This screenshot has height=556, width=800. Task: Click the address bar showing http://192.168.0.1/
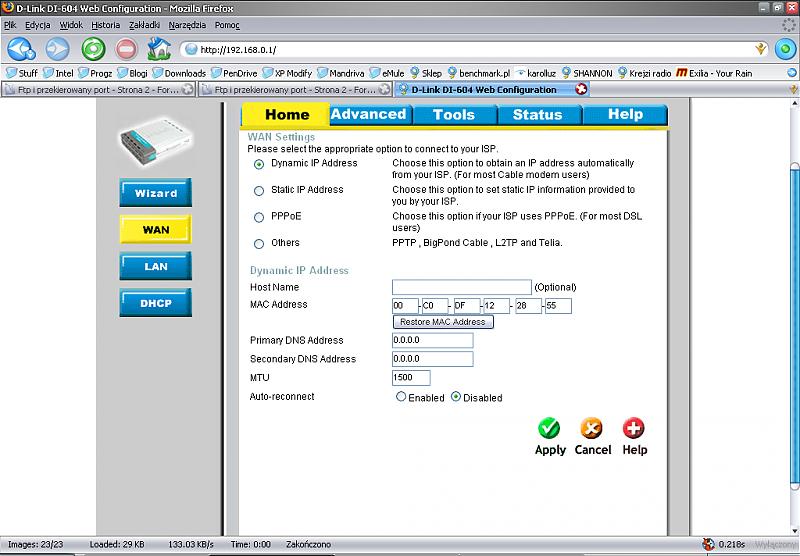[x=474, y=49]
